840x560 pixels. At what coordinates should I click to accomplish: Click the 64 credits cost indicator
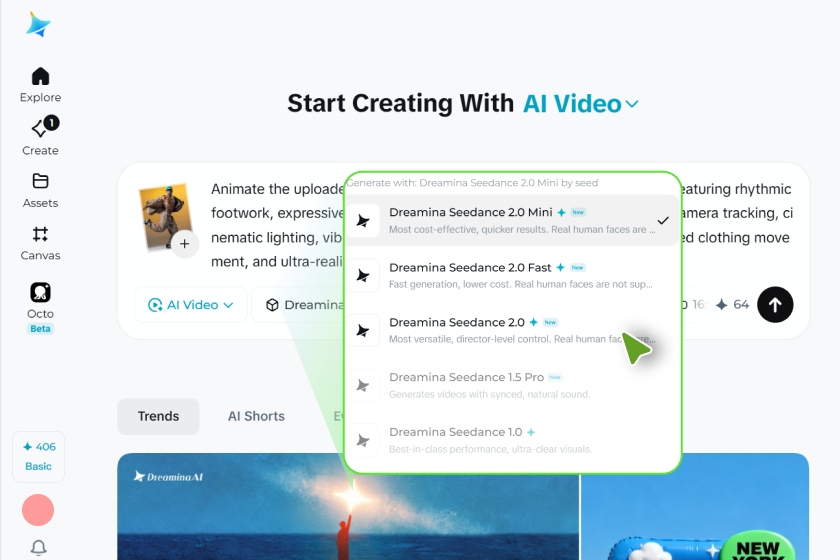pyautogui.click(x=732, y=305)
